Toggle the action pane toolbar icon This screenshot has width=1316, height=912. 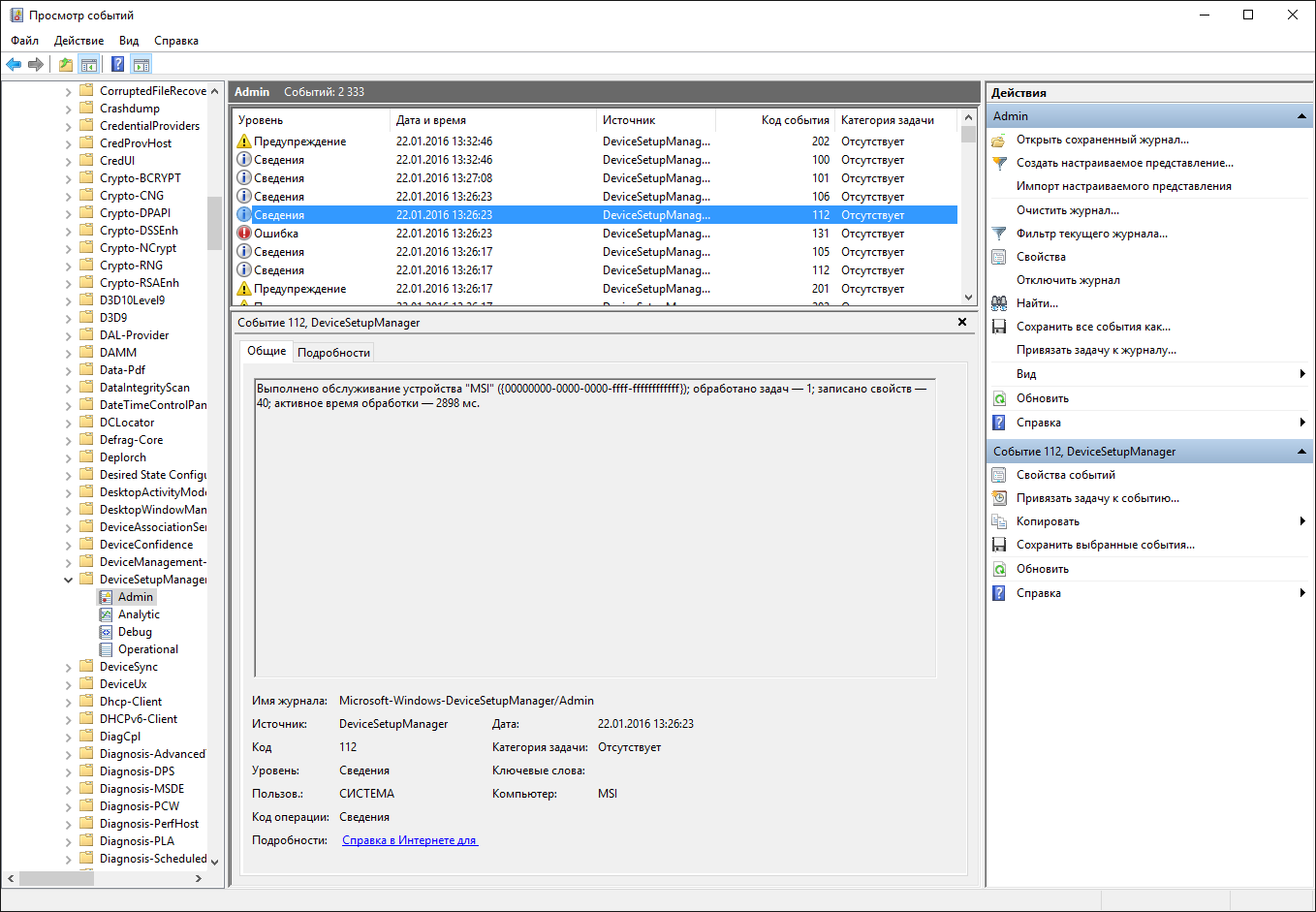coord(141,65)
